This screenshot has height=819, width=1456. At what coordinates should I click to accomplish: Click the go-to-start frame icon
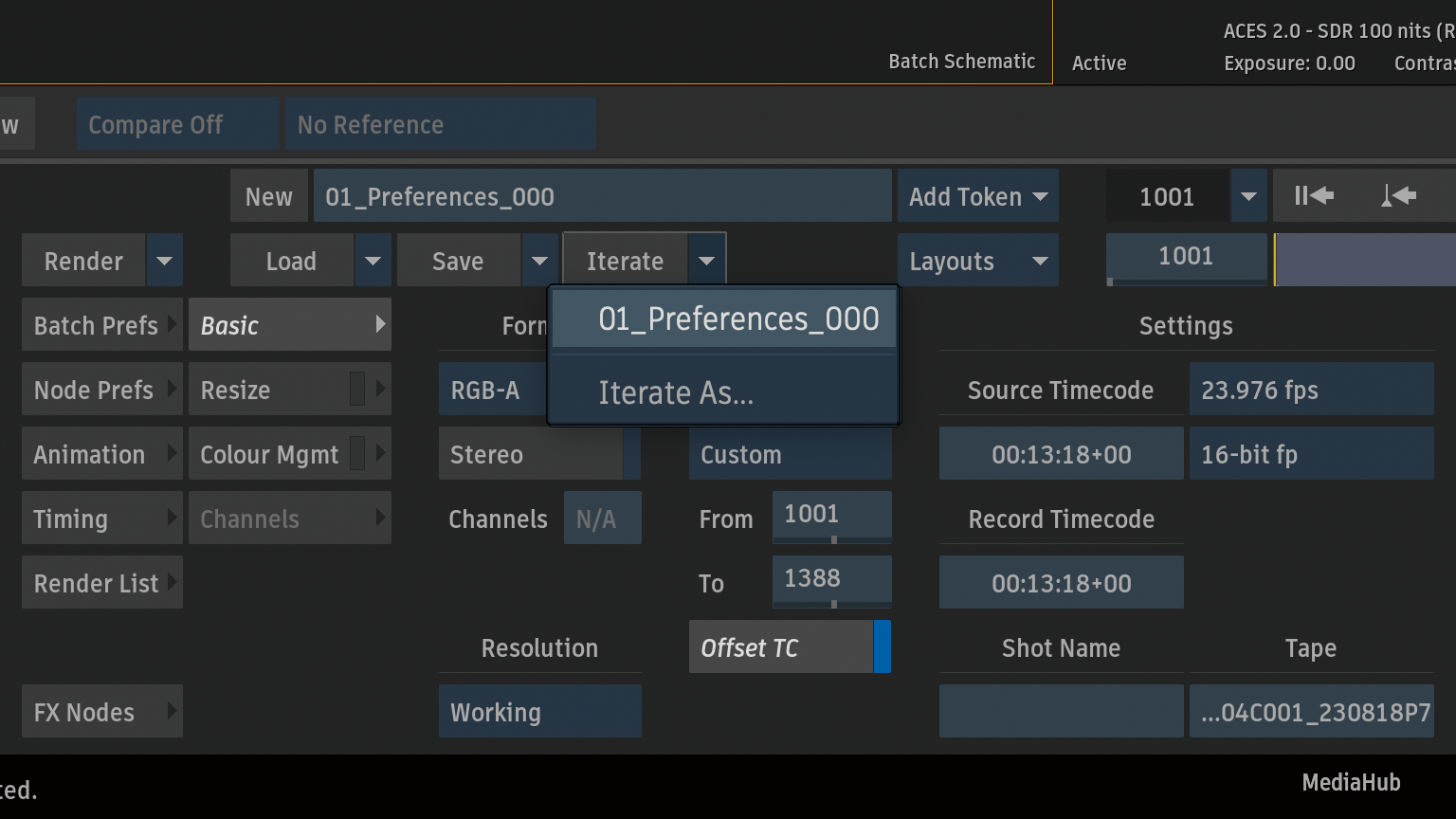(1314, 196)
